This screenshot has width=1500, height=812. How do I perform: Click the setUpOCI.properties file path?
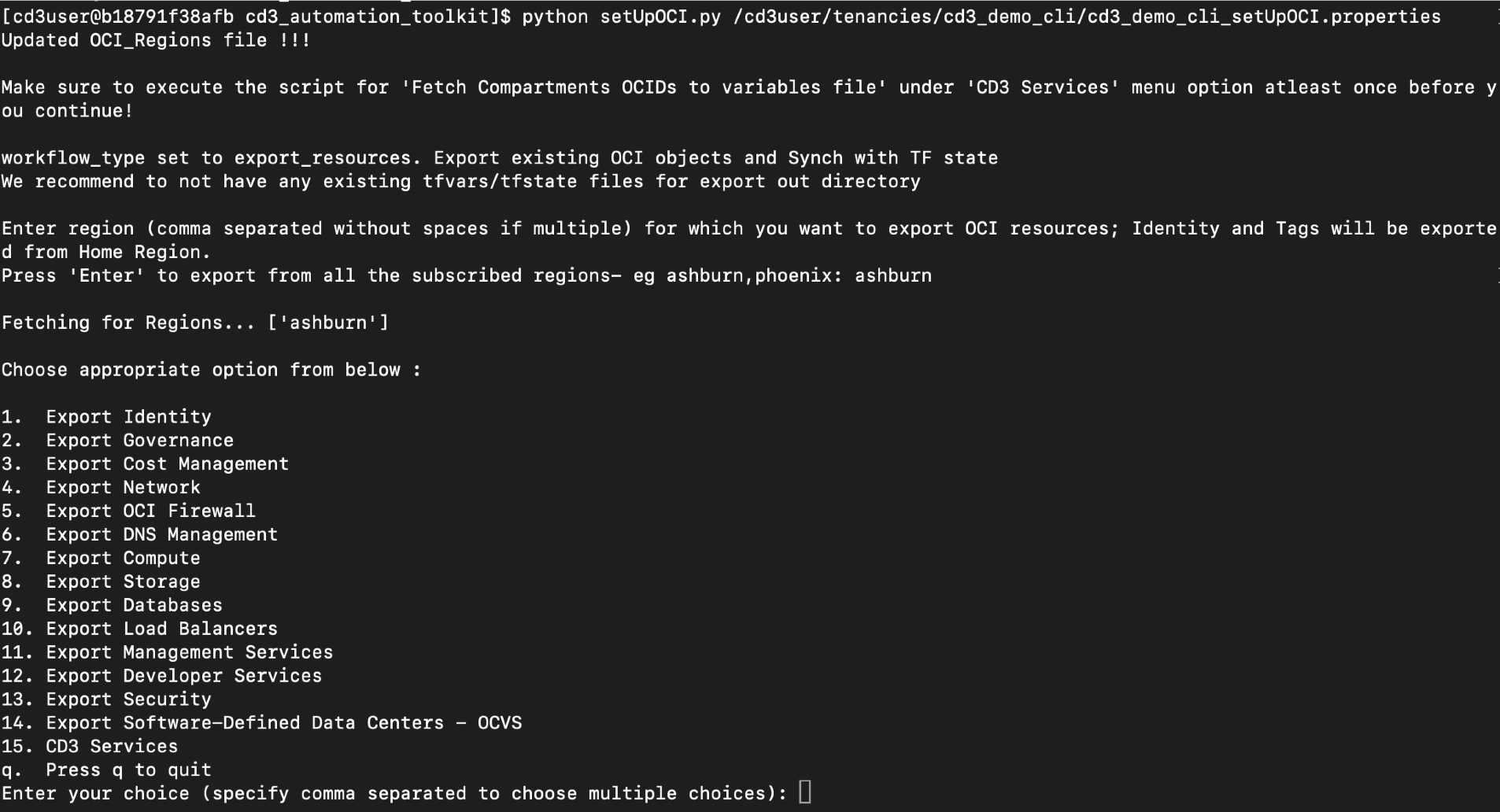[x=1087, y=17]
